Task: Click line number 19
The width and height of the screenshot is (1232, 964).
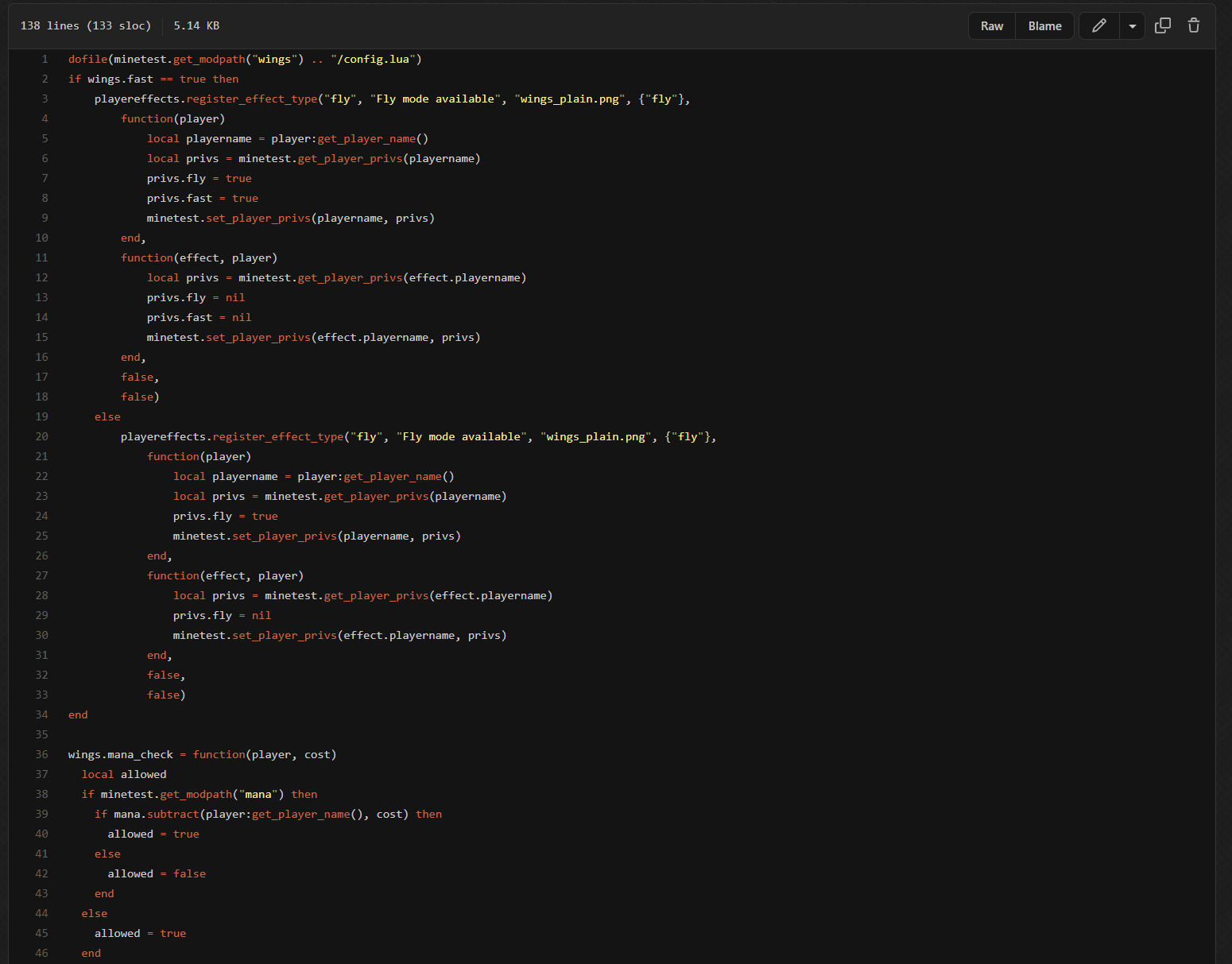Action: tap(42, 417)
